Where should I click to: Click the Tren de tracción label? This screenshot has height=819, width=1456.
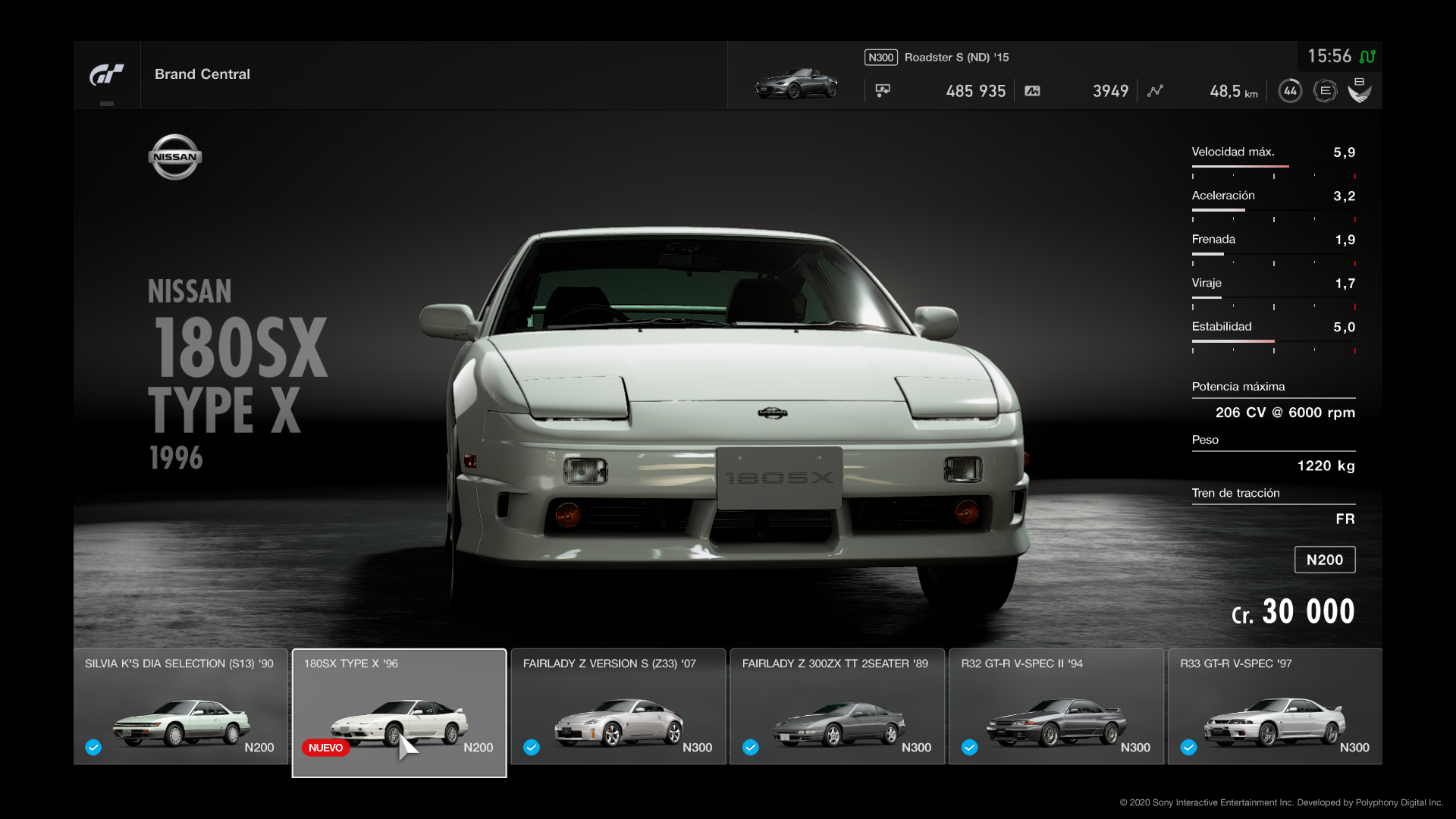click(x=1235, y=493)
